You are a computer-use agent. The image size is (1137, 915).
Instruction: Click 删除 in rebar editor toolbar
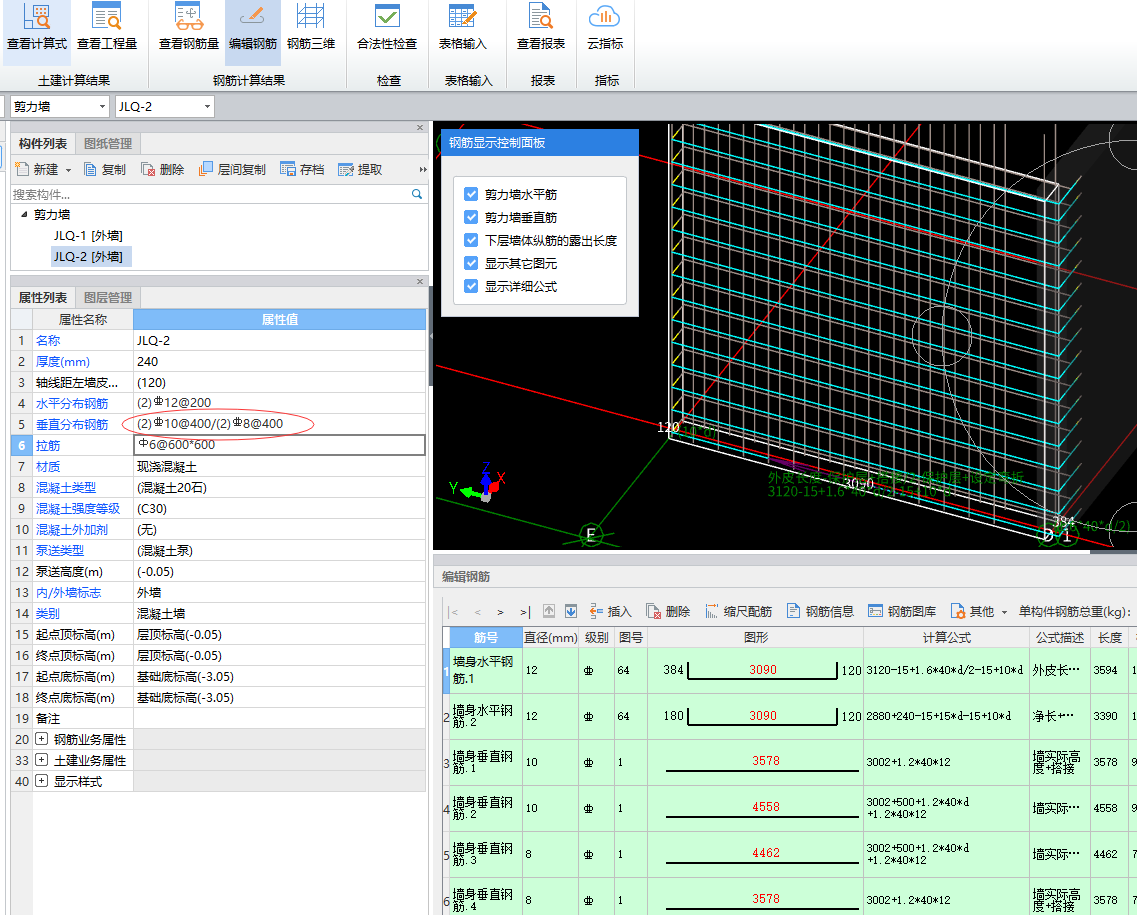[668, 611]
